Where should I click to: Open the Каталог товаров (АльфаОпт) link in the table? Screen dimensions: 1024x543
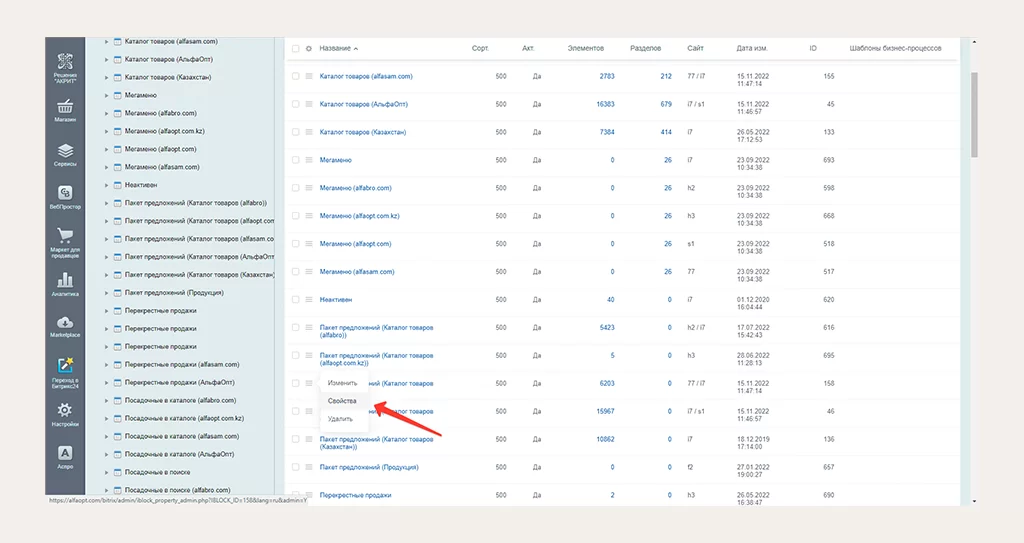point(363,104)
